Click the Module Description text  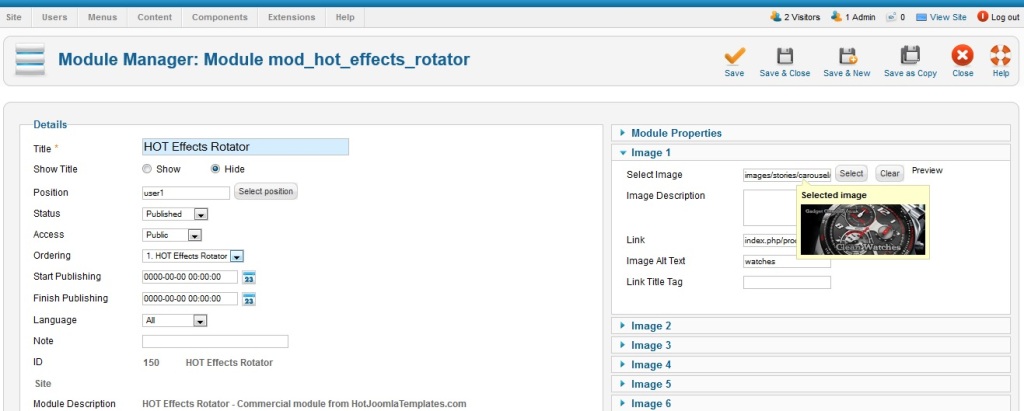pyautogui.click(x=304, y=404)
